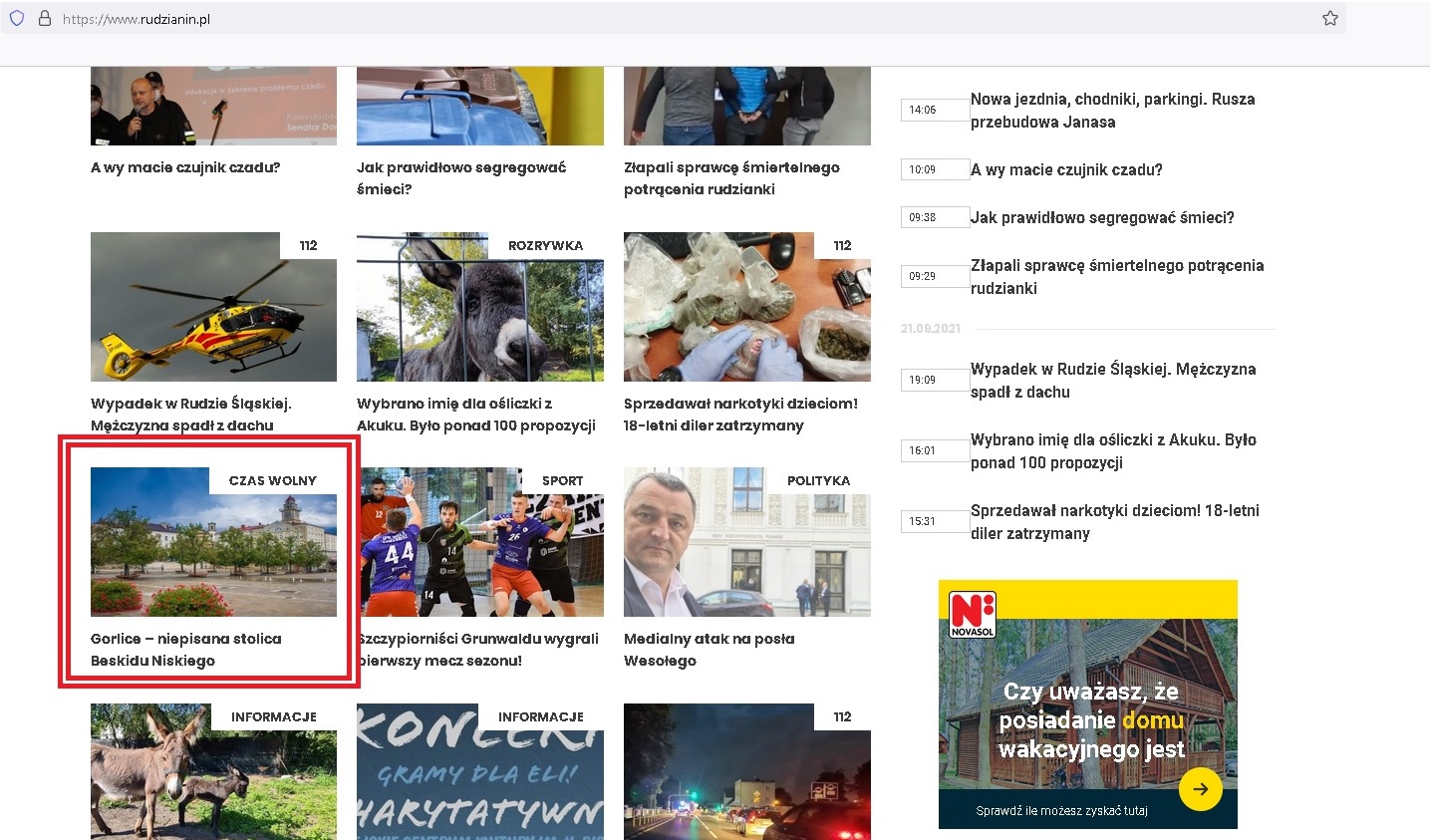Select the SPORT category tag
The image size is (1430, 840).
[x=562, y=480]
